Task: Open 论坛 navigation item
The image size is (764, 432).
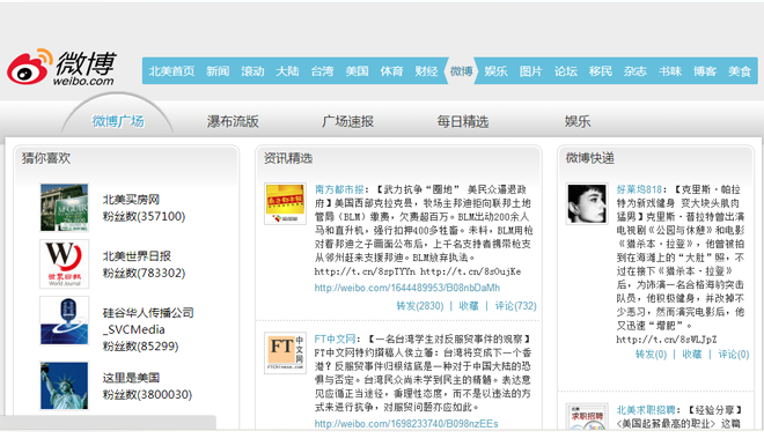Action: click(x=566, y=71)
